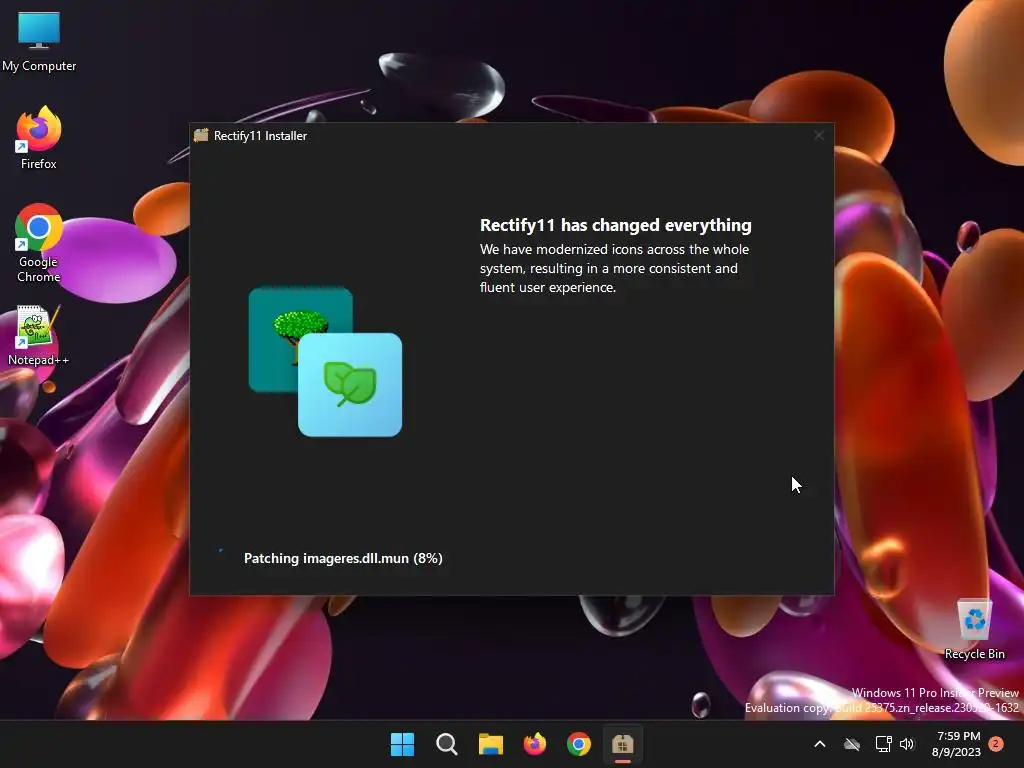This screenshot has width=1024, height=768.
Task: Click the OneDrive cloud tray icon
Action: 852,744
